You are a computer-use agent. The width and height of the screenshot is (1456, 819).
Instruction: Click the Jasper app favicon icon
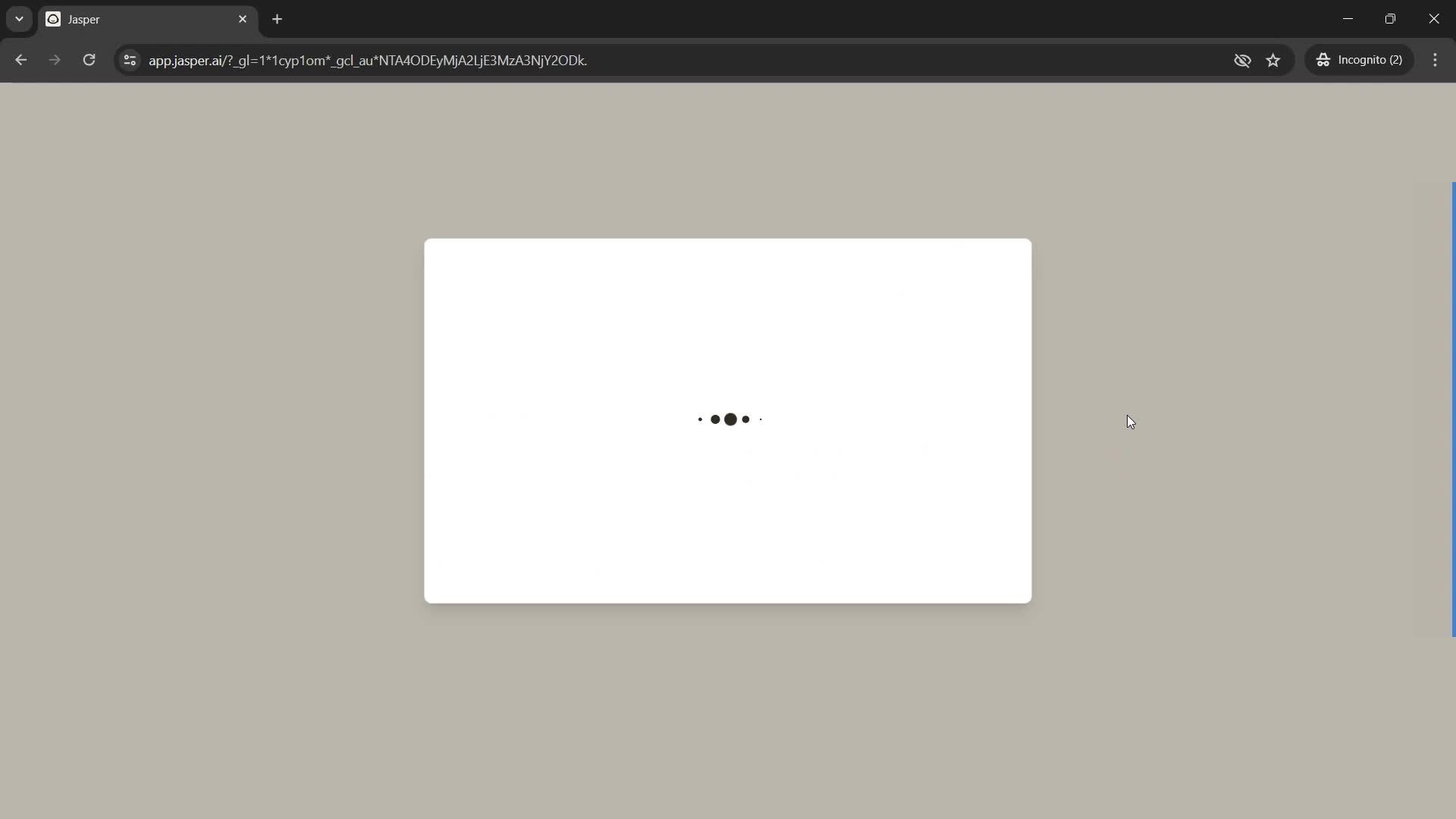click(52, 19)
